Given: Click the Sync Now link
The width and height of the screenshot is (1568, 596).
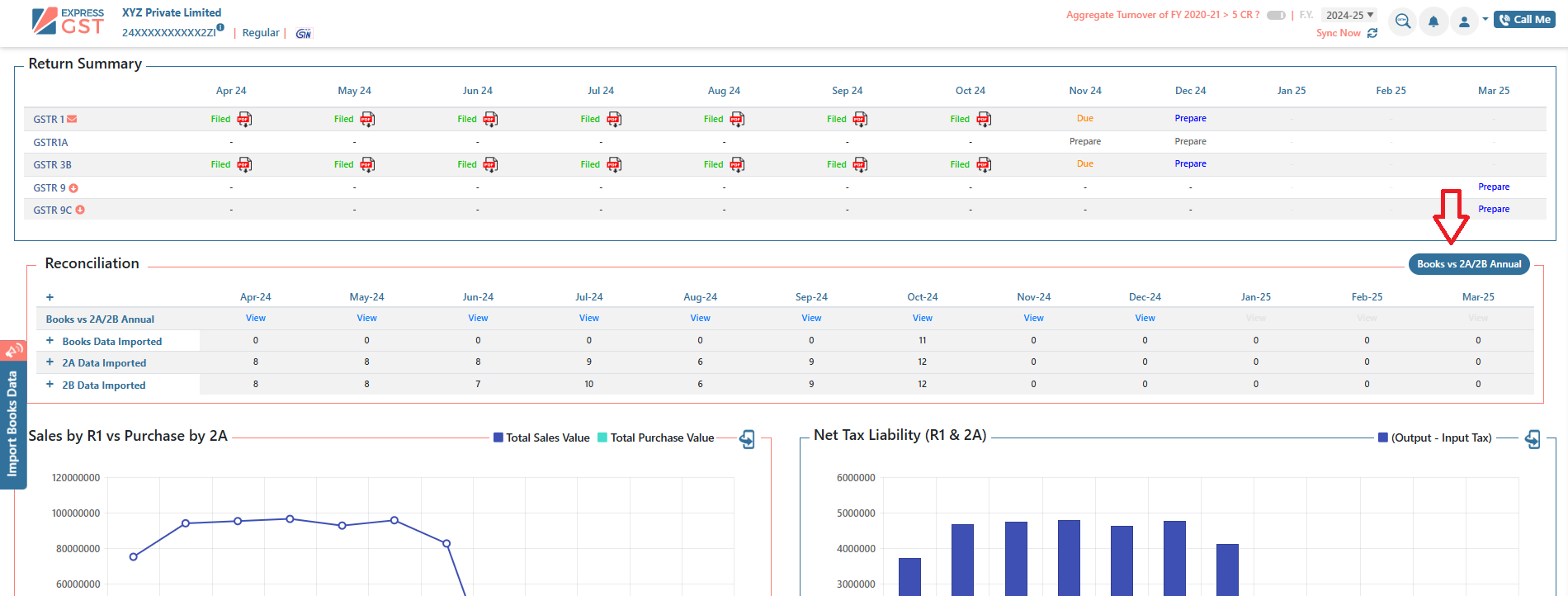Looking at the screenshot, I should coord(1338,33).
